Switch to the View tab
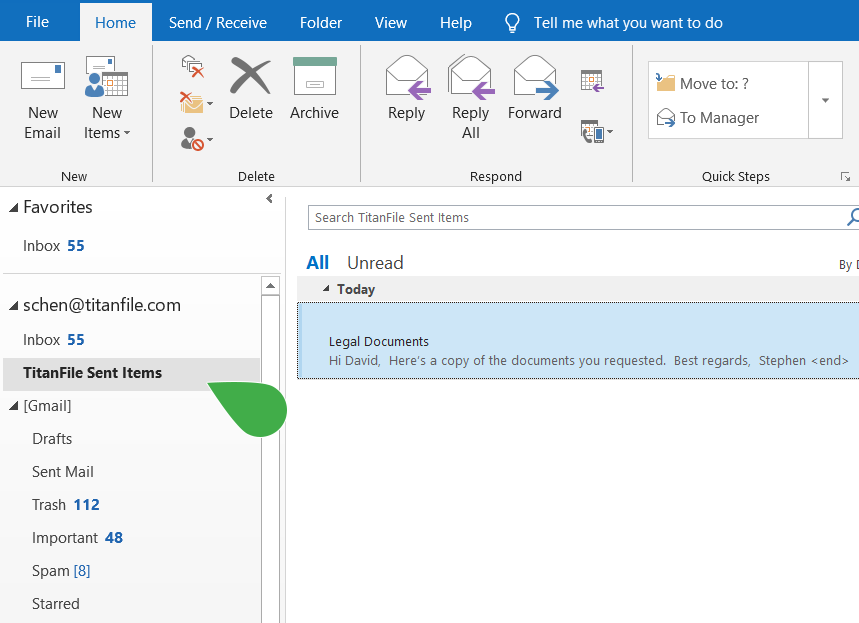The width and height of the screenshot is (859, 623). coord(390,22)
